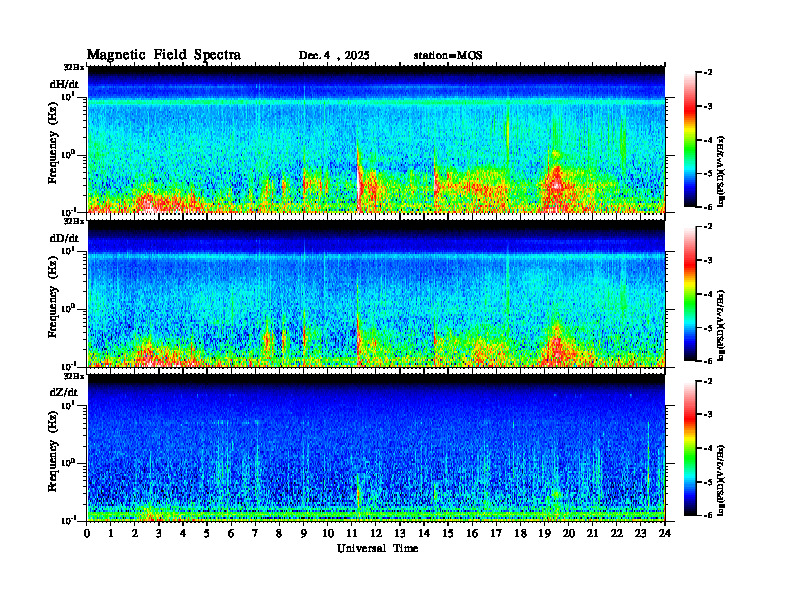The height and width of the screenshot is (612, 792).
Task: Click the "-3" value on dZ/dt color scale
Action: coord(708,415)
